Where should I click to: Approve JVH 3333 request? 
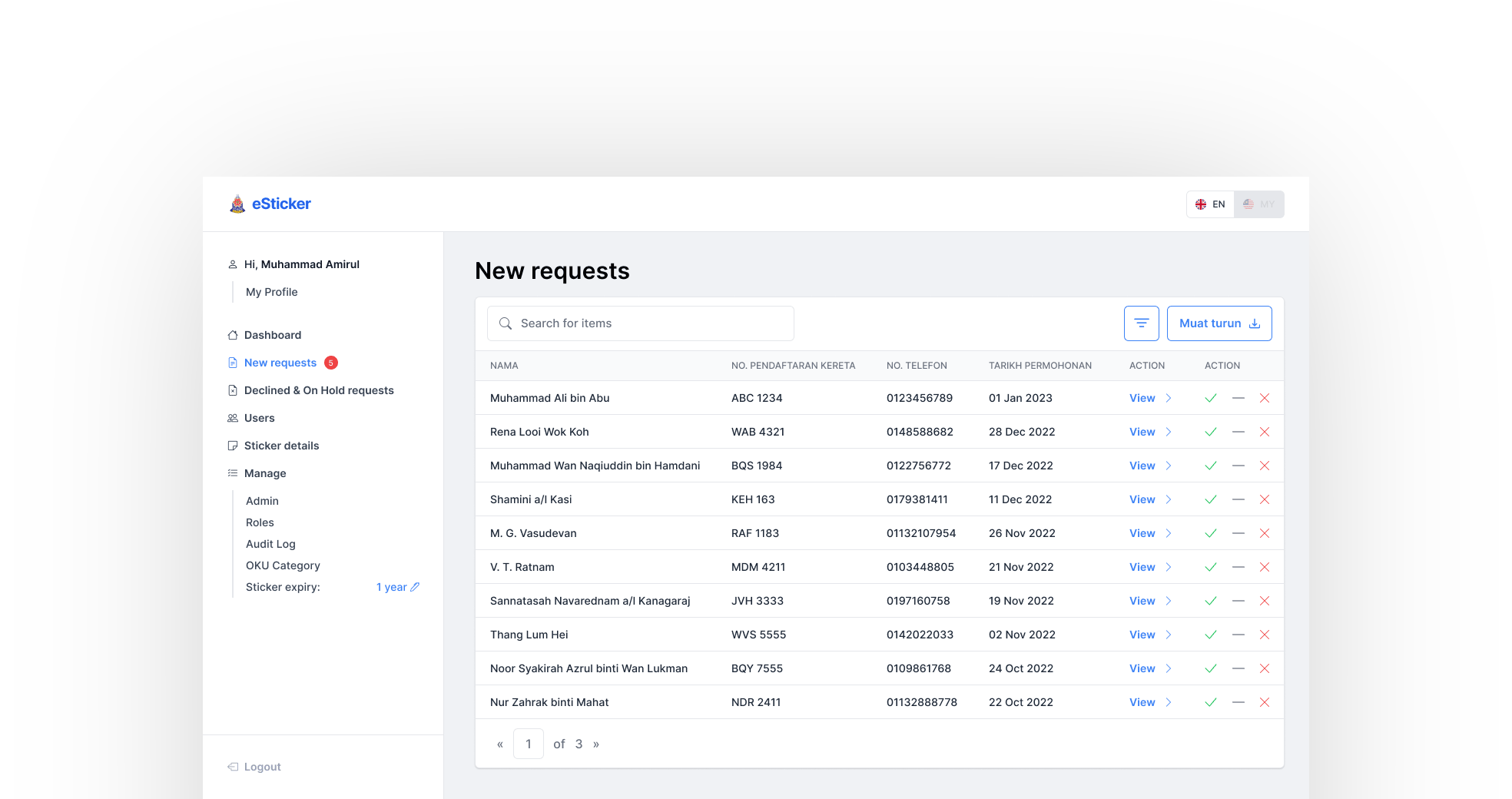(1211, 601)
